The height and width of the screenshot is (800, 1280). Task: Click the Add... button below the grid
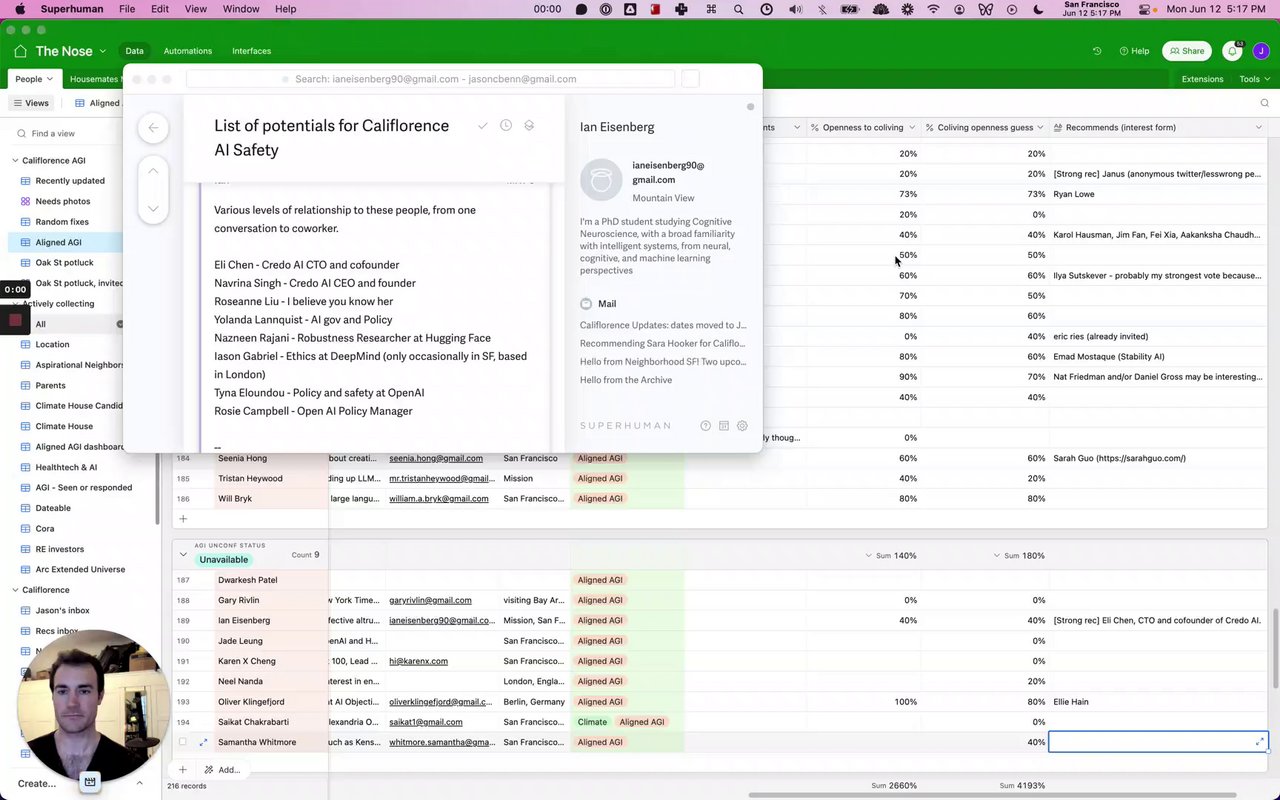tap(222, 769)
